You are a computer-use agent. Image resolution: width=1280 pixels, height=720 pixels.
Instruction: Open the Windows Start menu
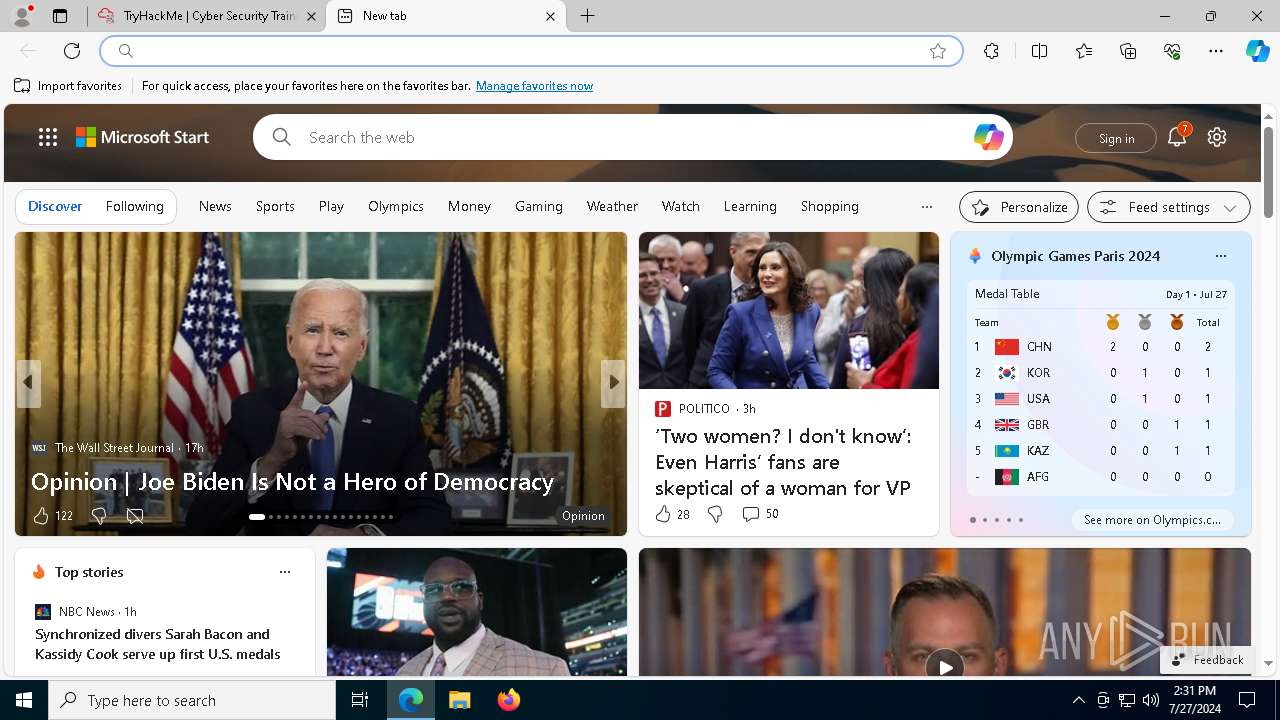[x=24, y=700]
